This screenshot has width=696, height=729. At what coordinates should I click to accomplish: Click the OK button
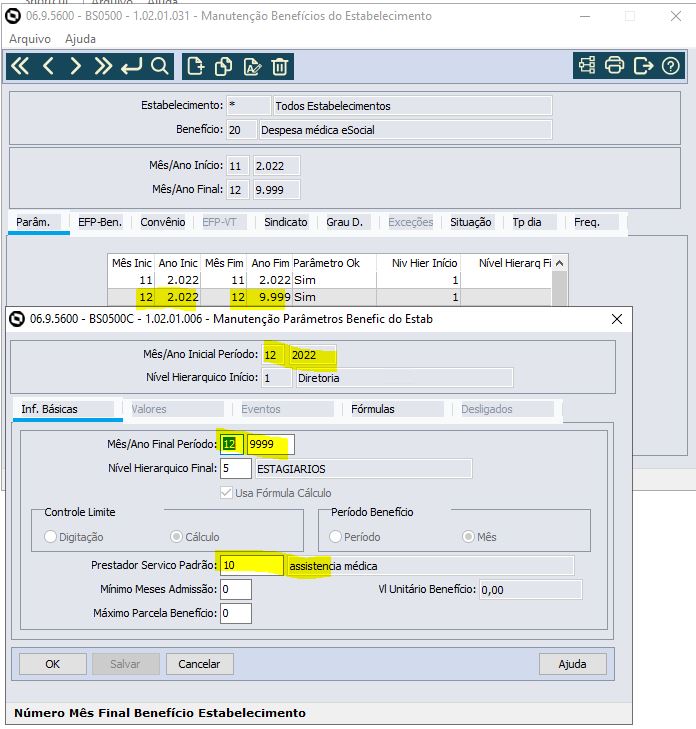coord(53,664)
